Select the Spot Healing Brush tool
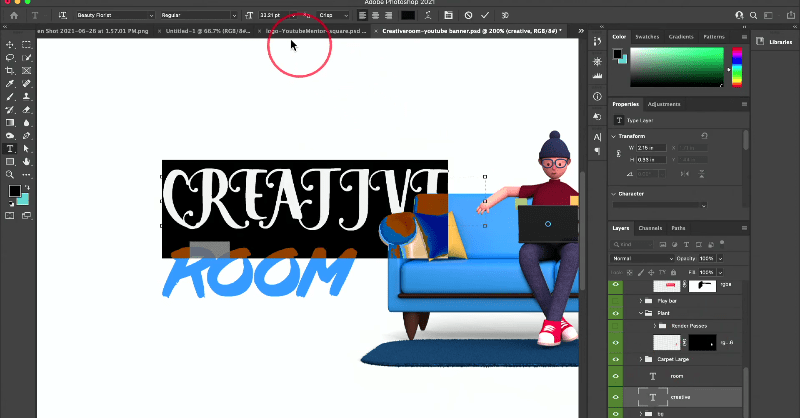Viewport: 800px width, 418px height. [x=27, y=84]
